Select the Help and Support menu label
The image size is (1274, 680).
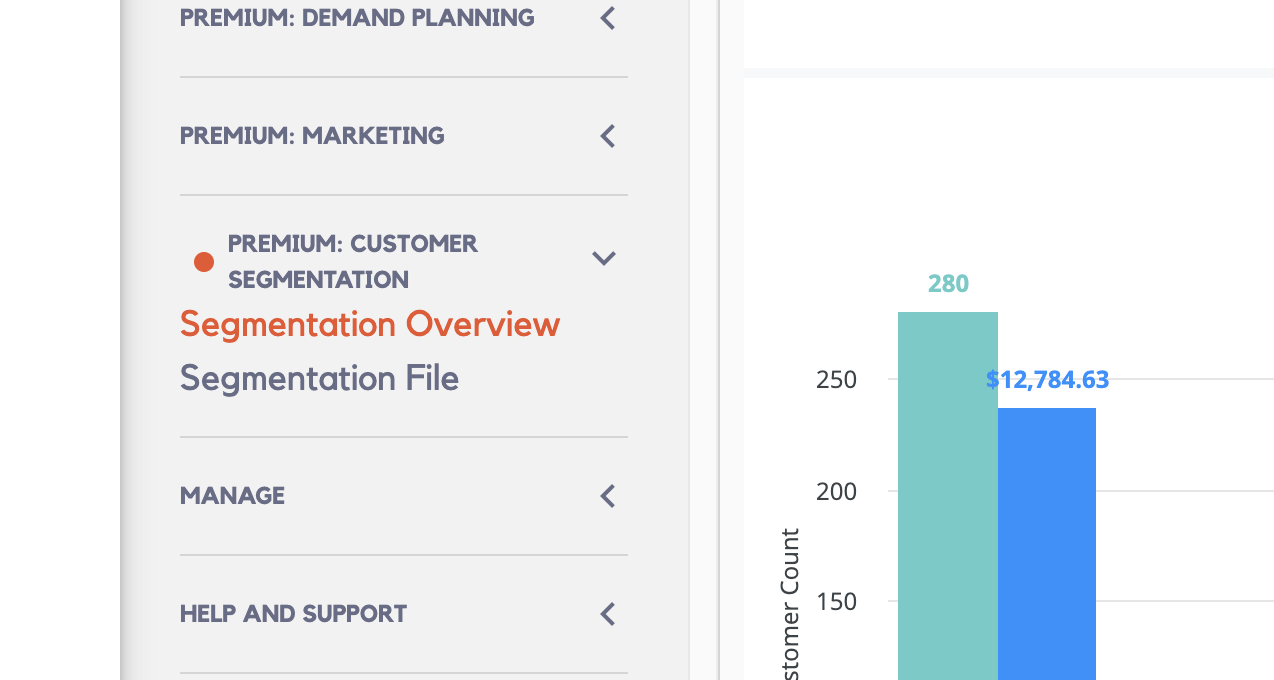point(293,614)
